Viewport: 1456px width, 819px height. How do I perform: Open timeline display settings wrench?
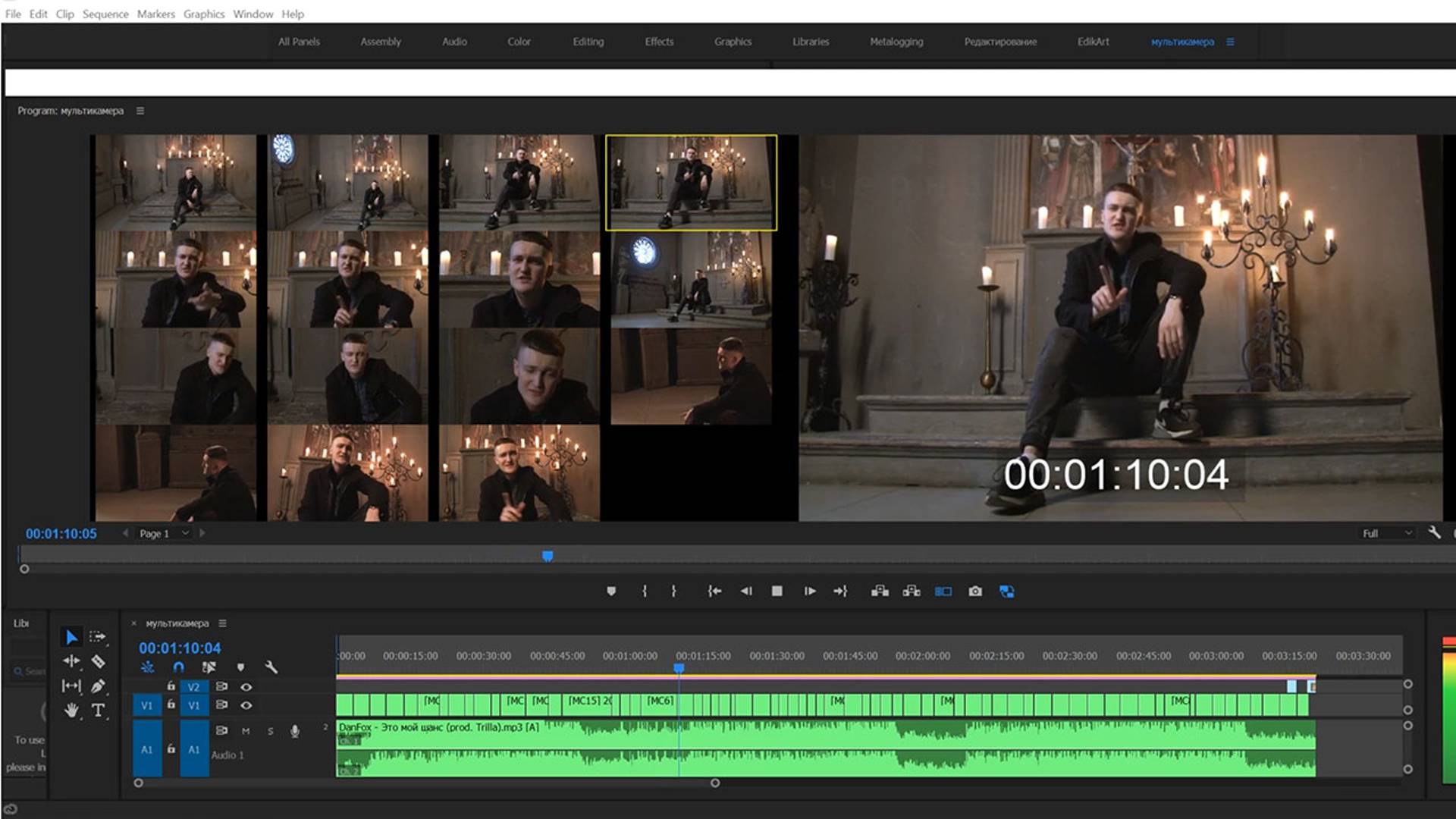pos(271,667)
